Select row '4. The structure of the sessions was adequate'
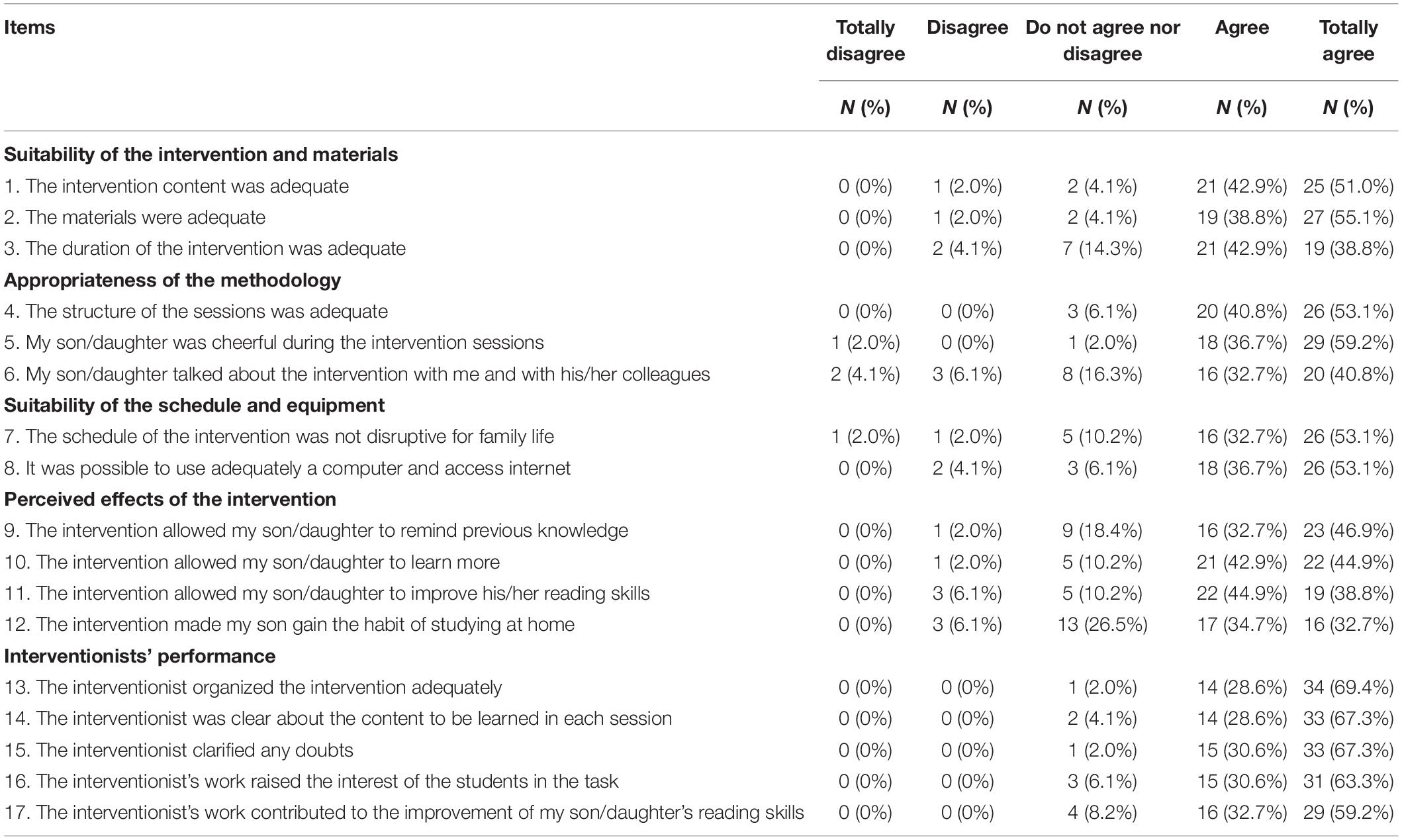Image resolution: width=1402 pixels, height=840 pixels. [701, 312]
